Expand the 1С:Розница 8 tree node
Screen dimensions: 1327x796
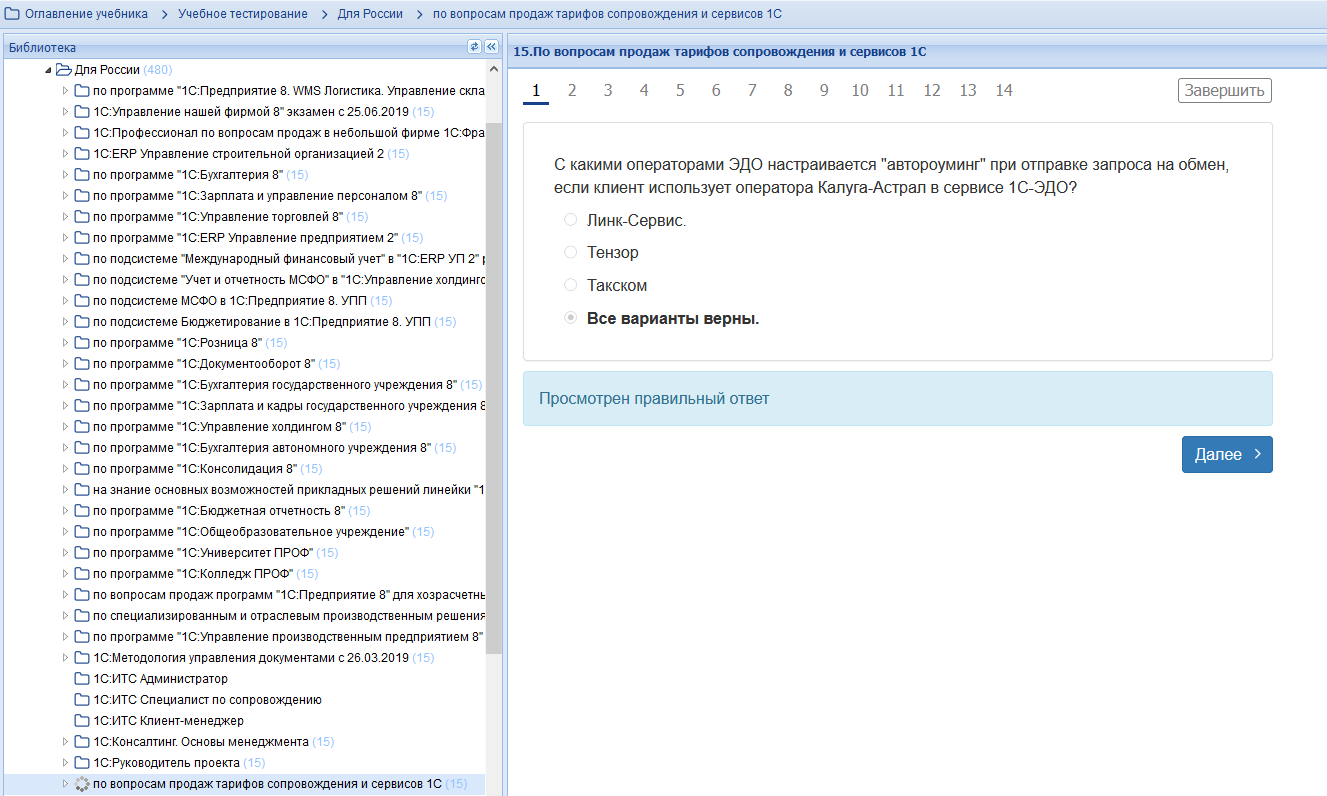pos(66,343)
